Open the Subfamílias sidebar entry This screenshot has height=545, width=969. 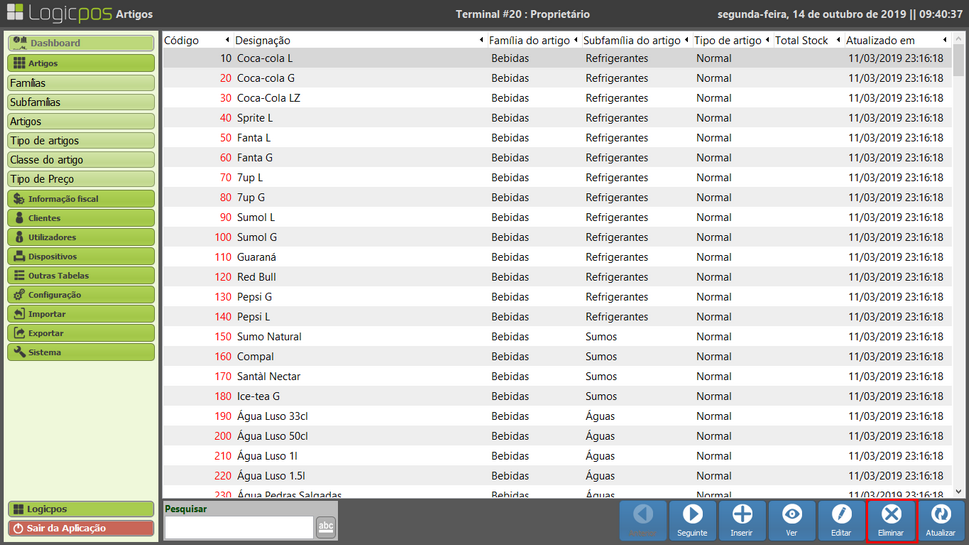coord(81,102)
